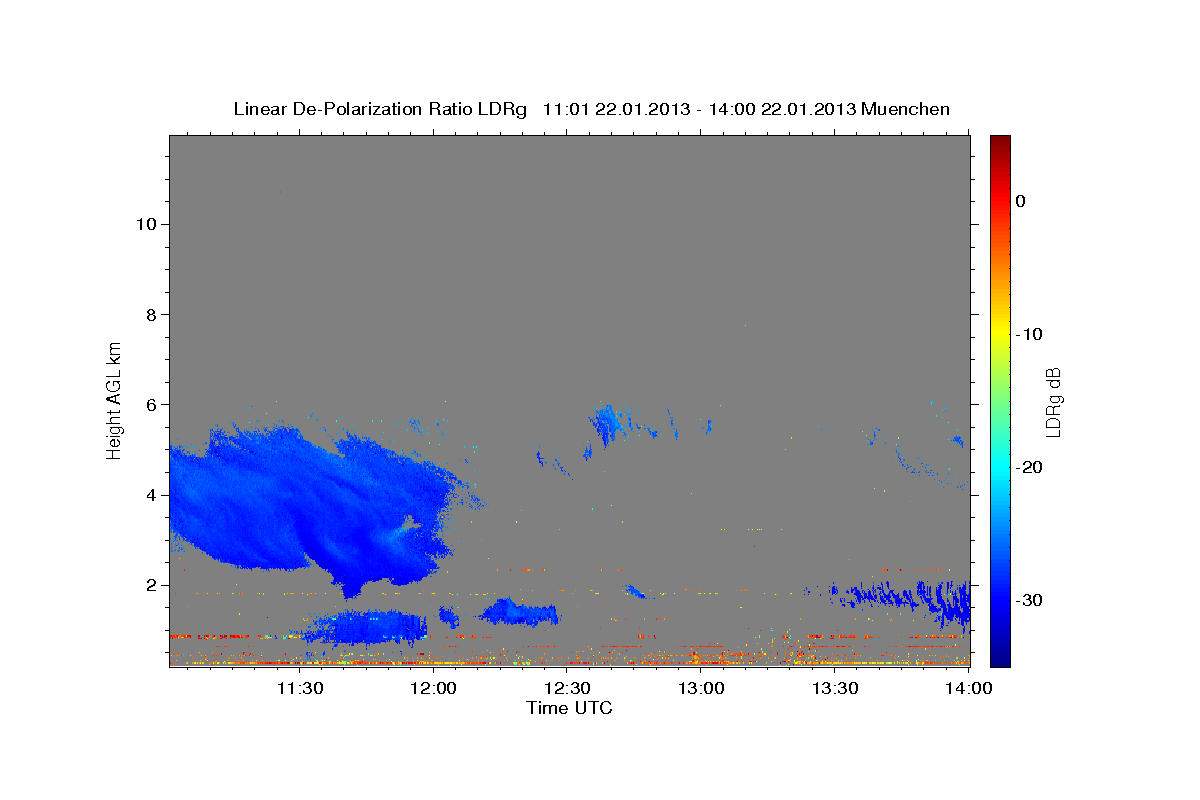
Task: Click the height tick label 4
Action: tap(149, 495)
